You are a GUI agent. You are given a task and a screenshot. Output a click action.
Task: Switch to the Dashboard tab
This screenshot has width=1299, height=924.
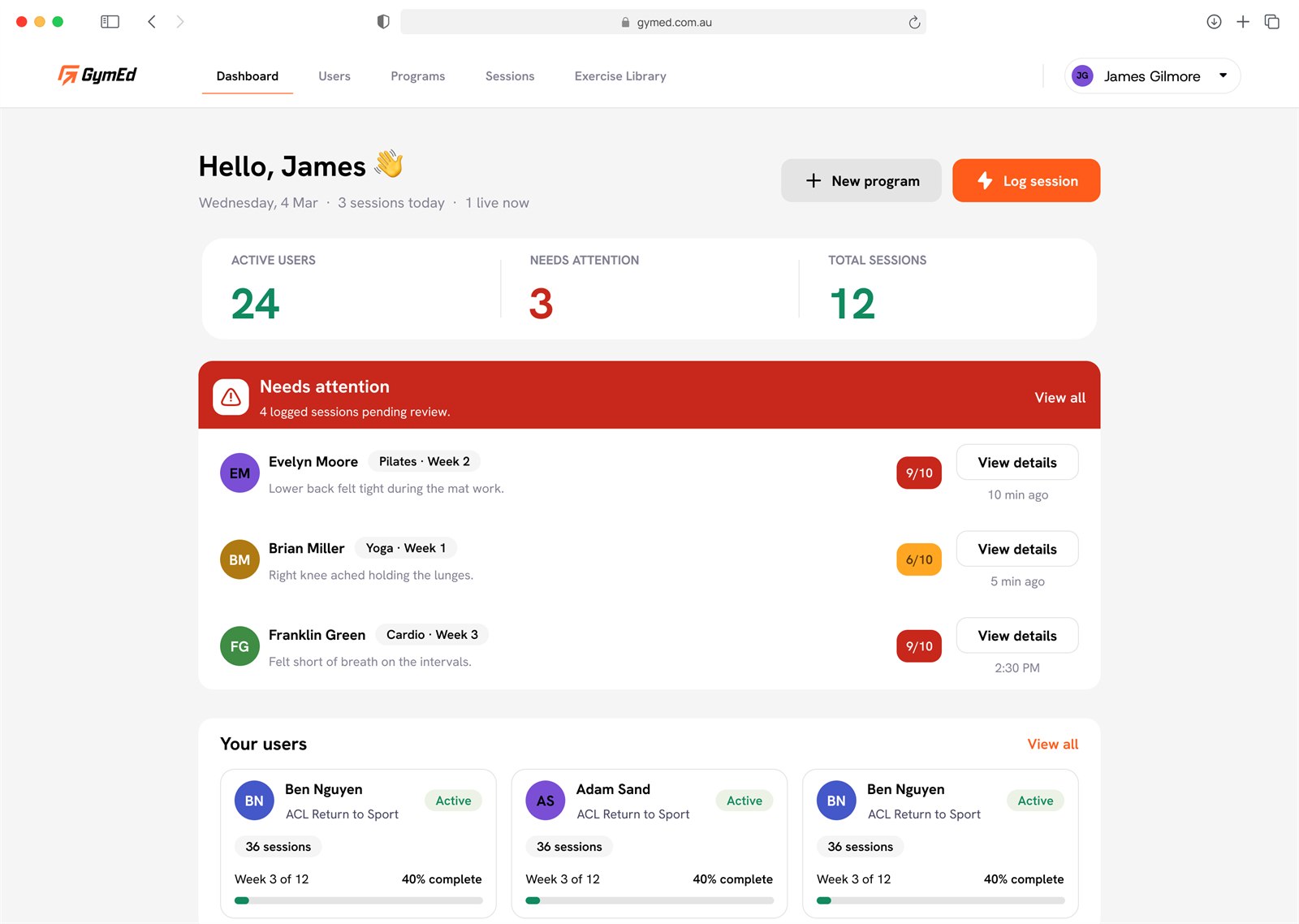coord(248,76)
